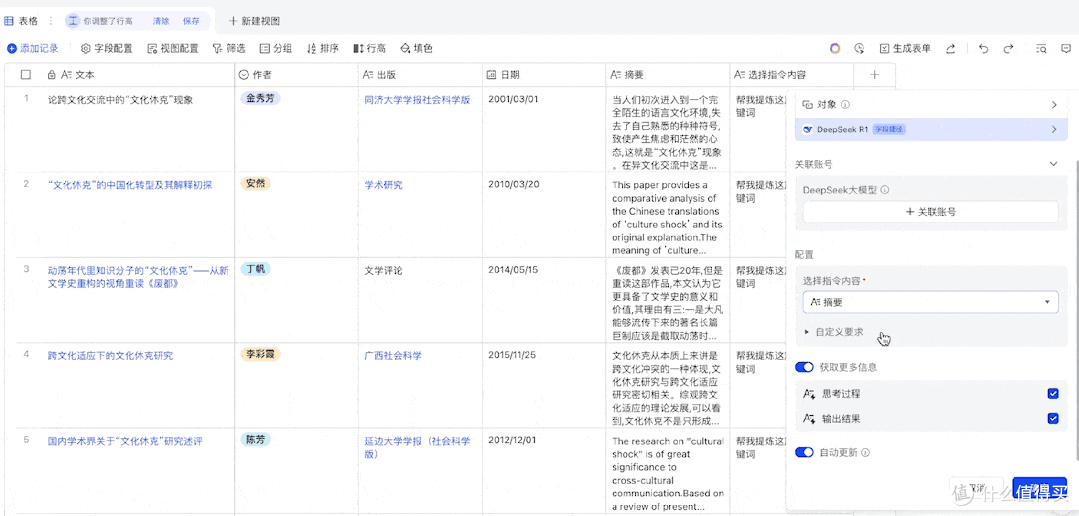Click the colorful AI assistant ring icon
This screenshot has width=1079, height=516.
point(835,48)
